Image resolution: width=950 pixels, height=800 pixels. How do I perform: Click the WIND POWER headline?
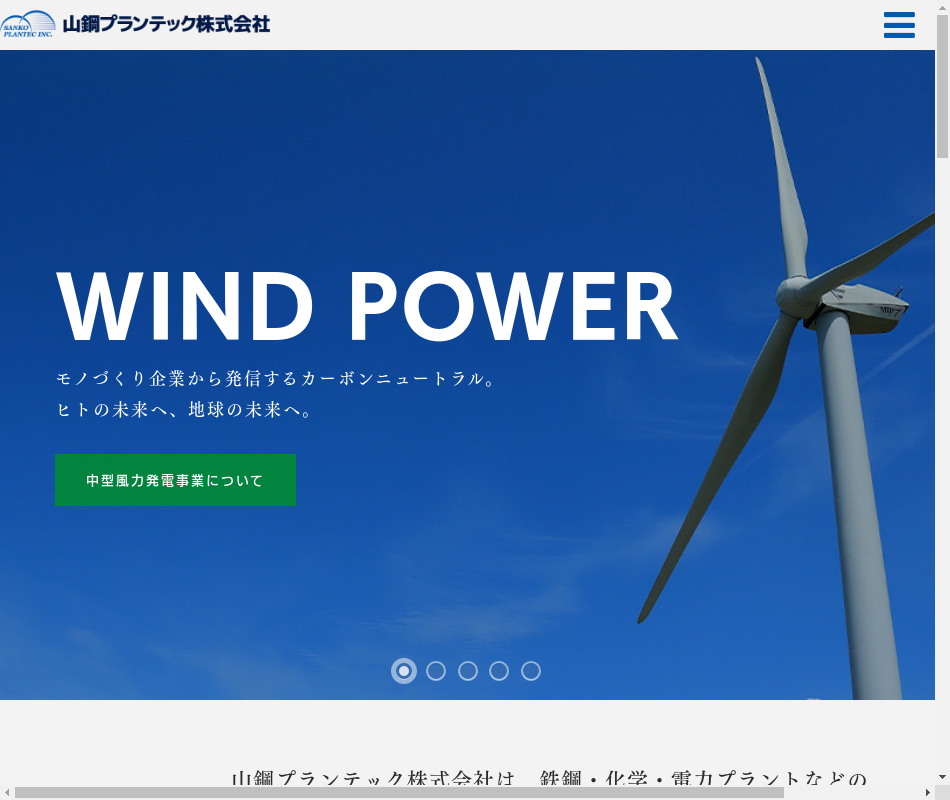pos(367,307)
